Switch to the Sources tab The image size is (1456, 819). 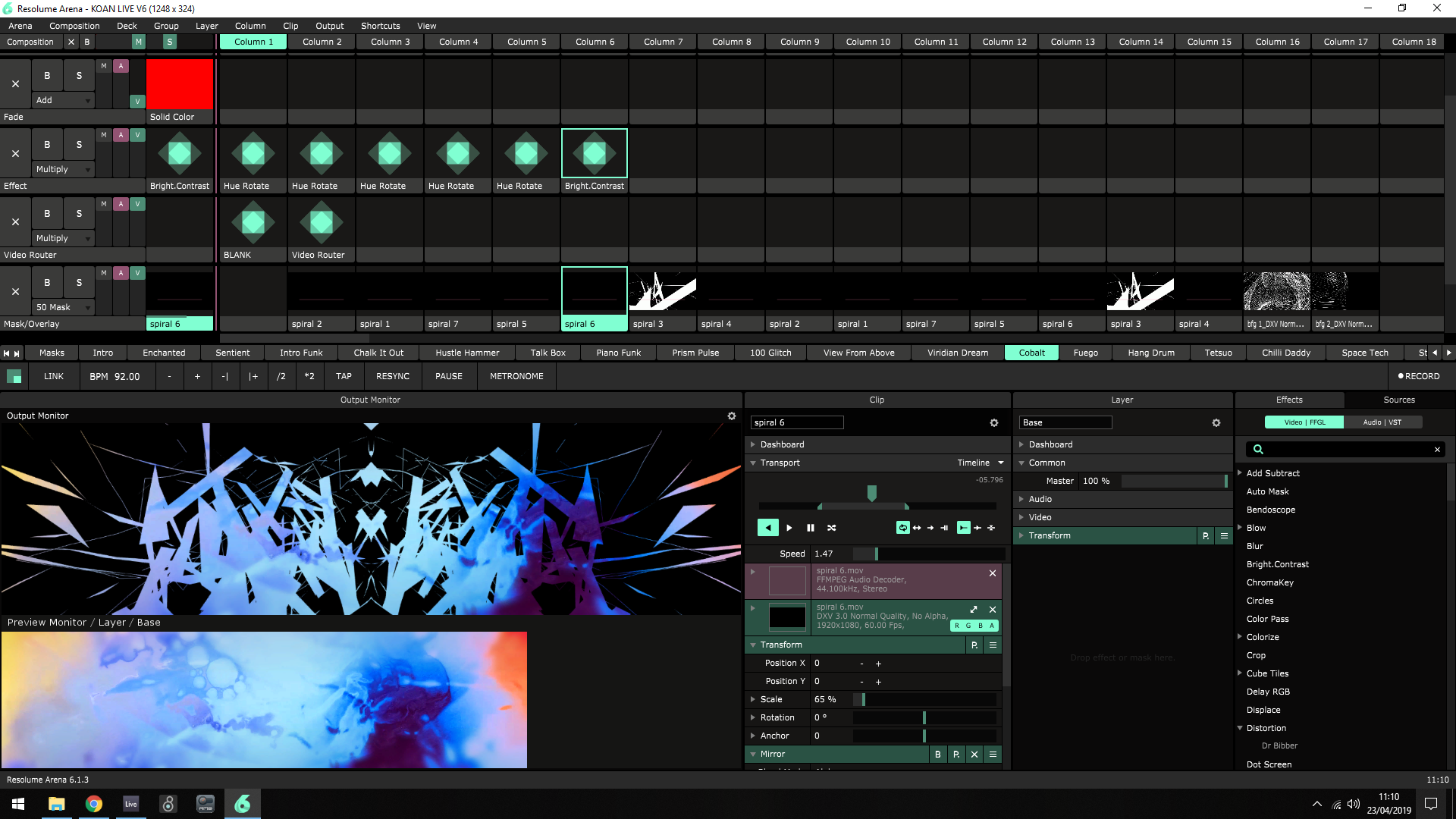tap(1398, 400)
